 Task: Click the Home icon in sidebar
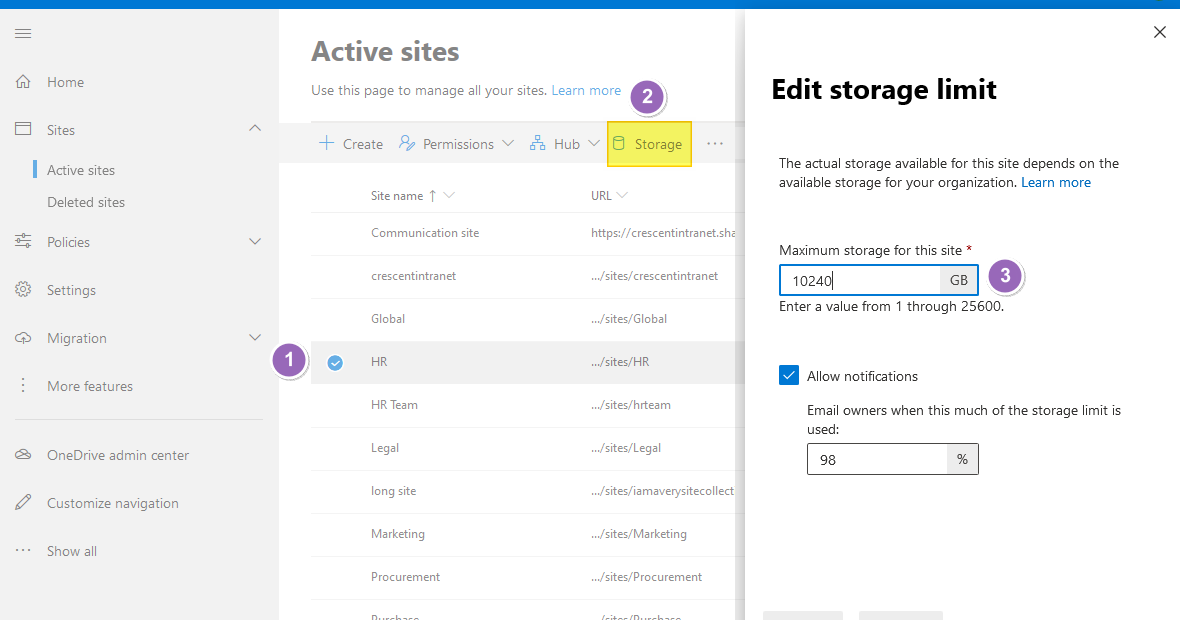23,82
